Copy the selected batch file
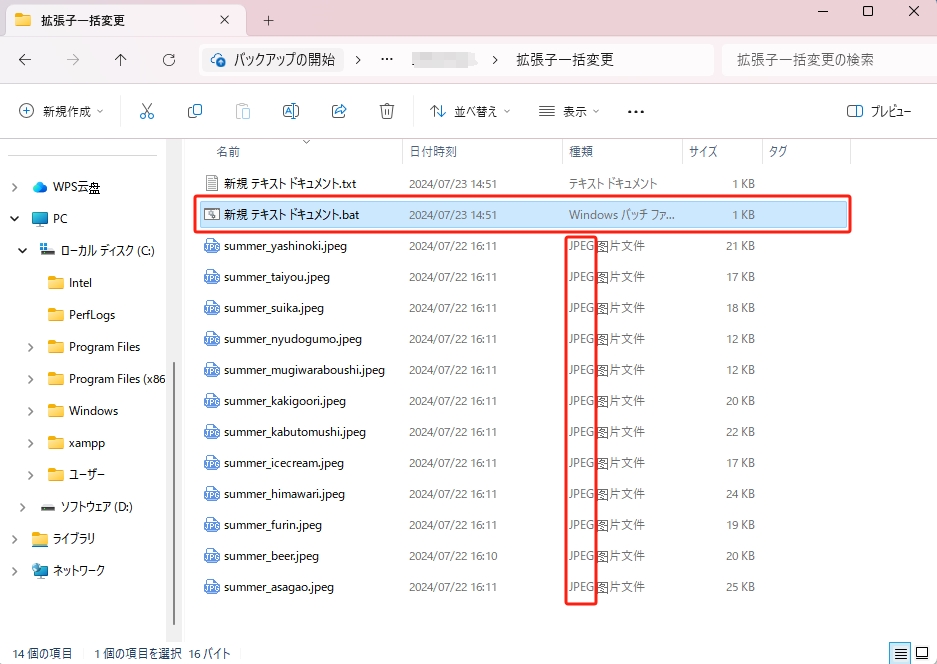Screen dimensions: 937x664 [195, 111]
